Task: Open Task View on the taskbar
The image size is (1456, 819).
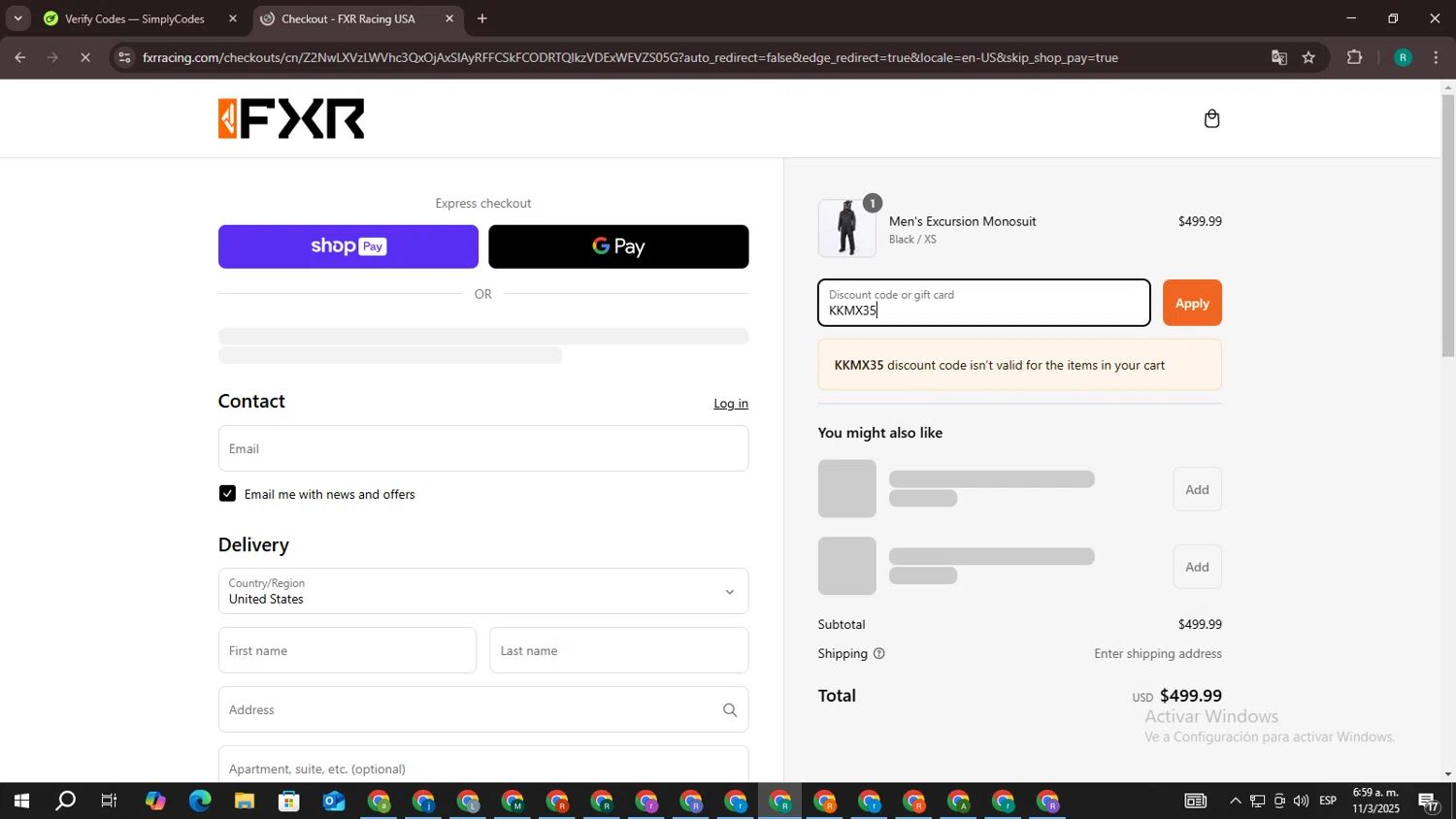Action: pos(110,802)
